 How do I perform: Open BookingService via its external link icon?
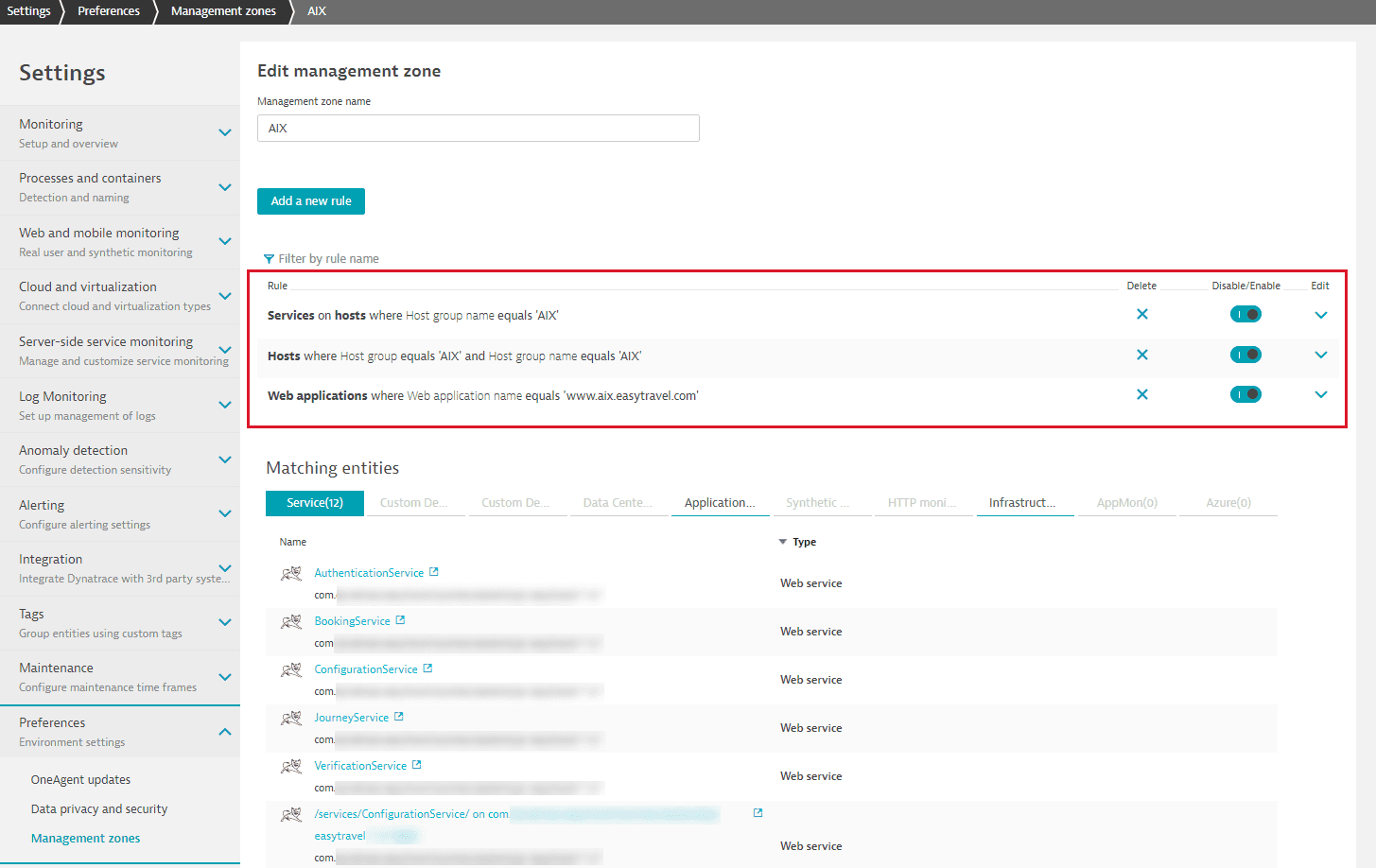pyautogui.click(x=402, y=620)
